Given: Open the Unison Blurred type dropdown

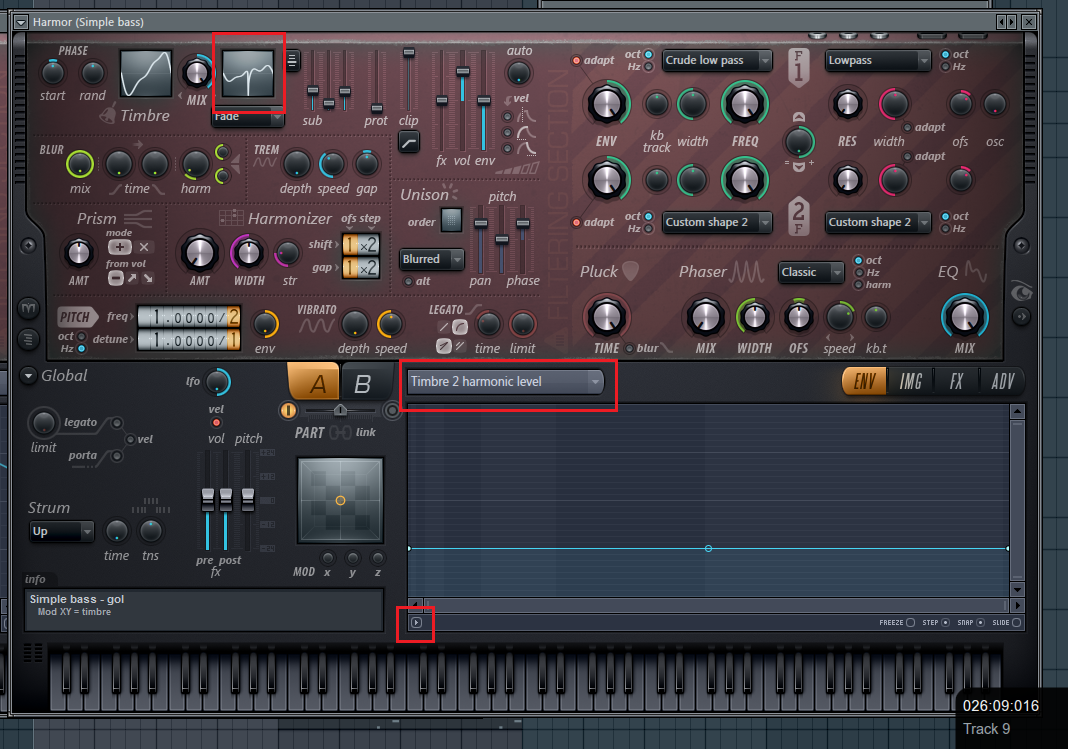Looking at the screenshot, I should pyautogui.click(x=432, y=259).
